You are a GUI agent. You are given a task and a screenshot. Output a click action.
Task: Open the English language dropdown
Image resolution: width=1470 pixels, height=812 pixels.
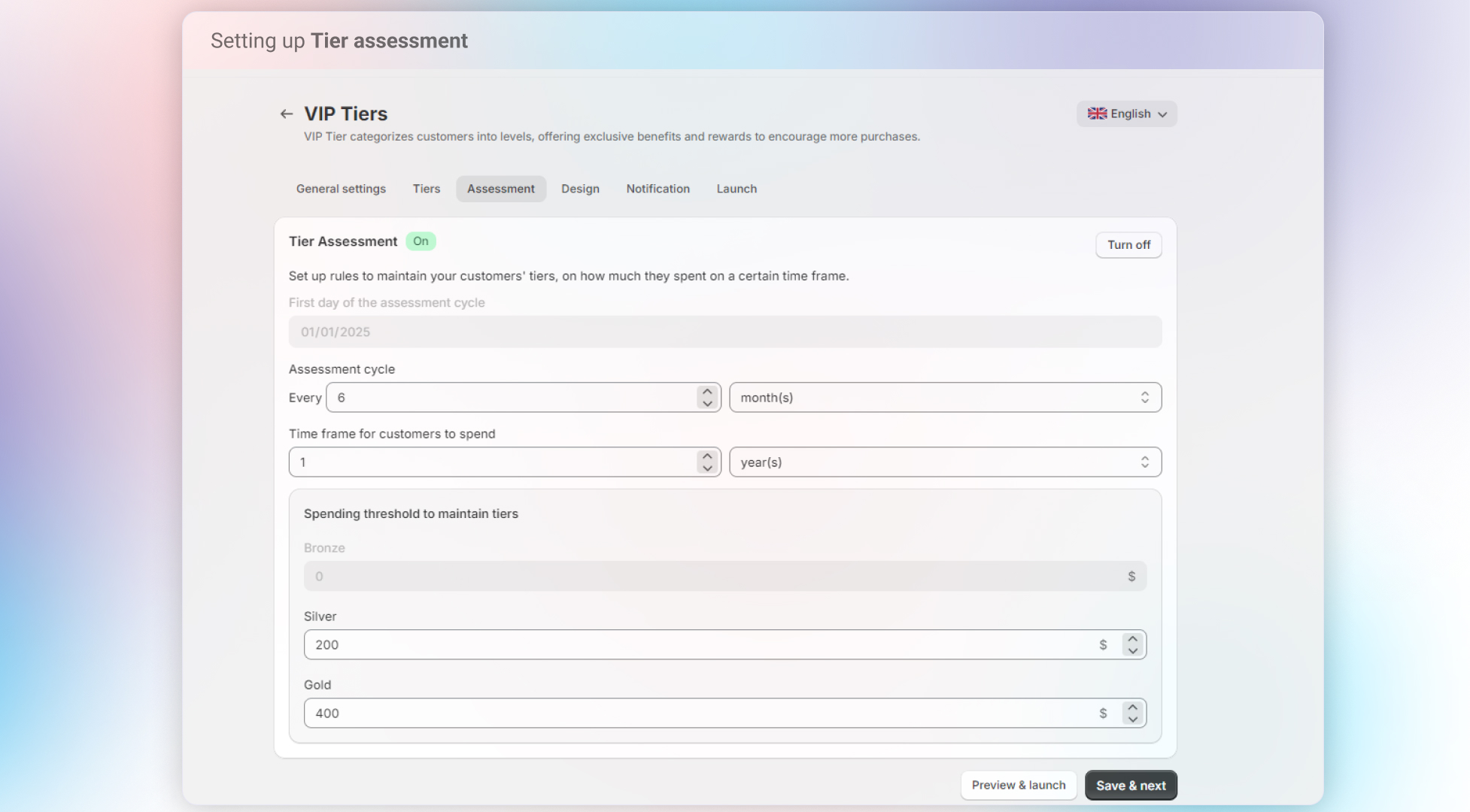point(1126,114)
